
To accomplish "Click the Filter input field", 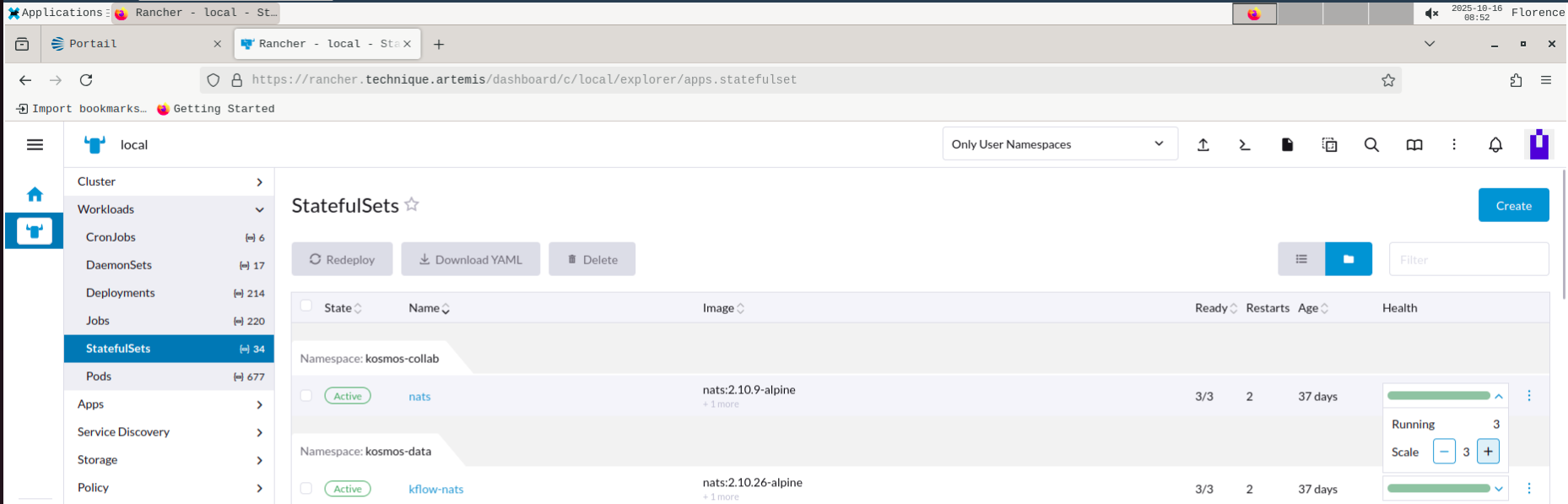I will 1468,259.
